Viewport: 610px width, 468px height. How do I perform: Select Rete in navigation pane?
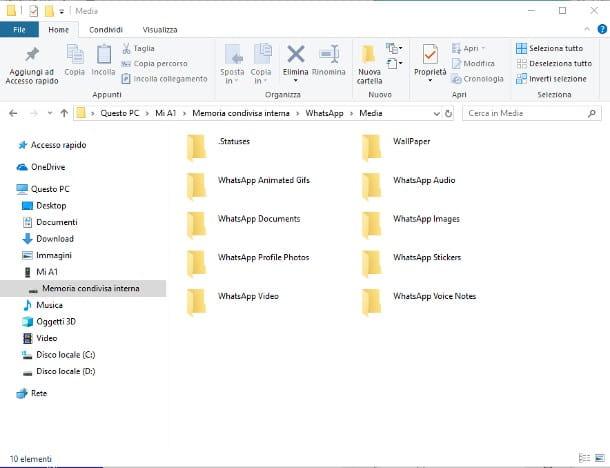pyautogui.click(x=32, y=393)
